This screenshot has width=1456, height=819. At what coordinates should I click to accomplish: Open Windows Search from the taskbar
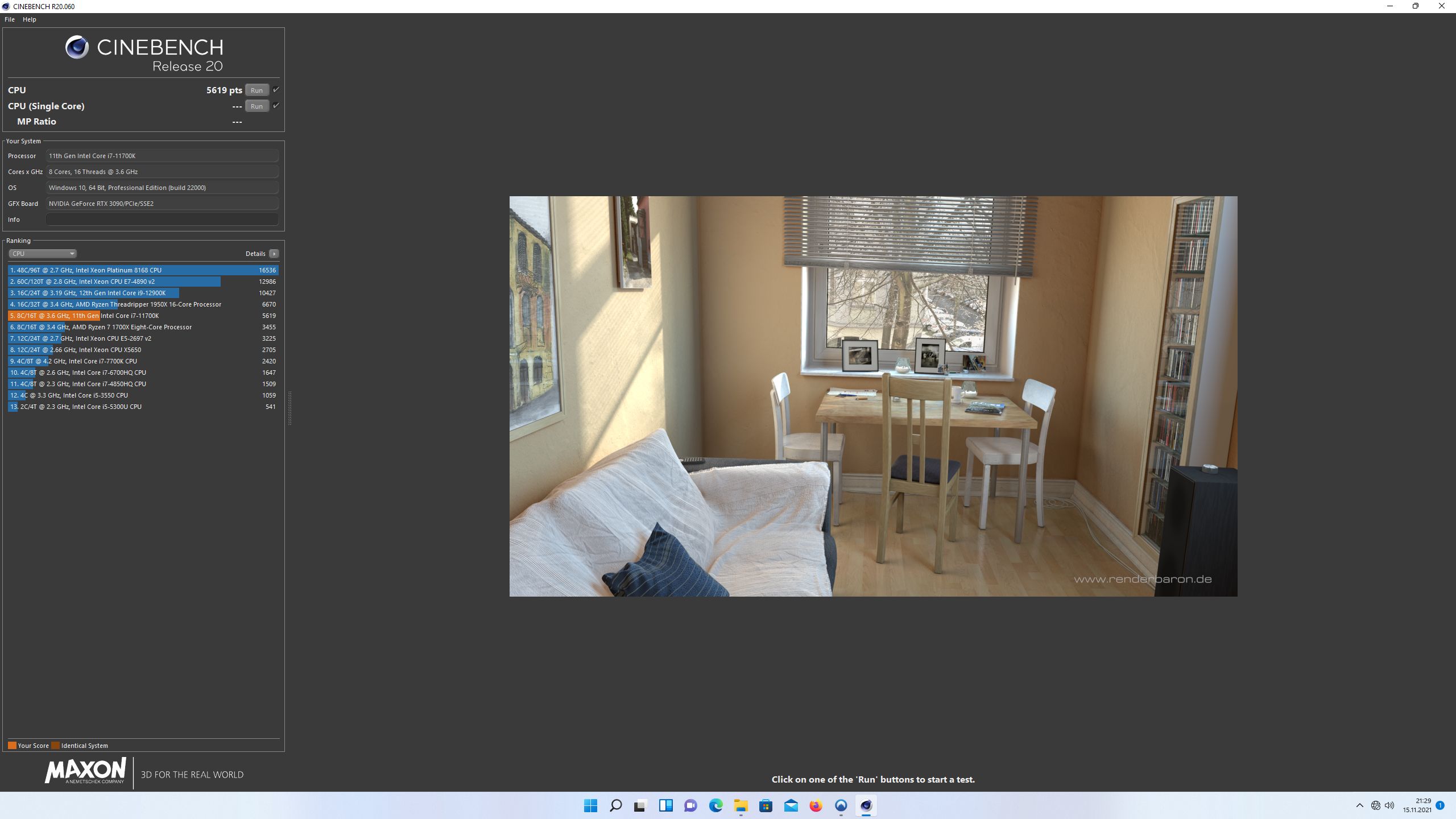tap(615, 806)
